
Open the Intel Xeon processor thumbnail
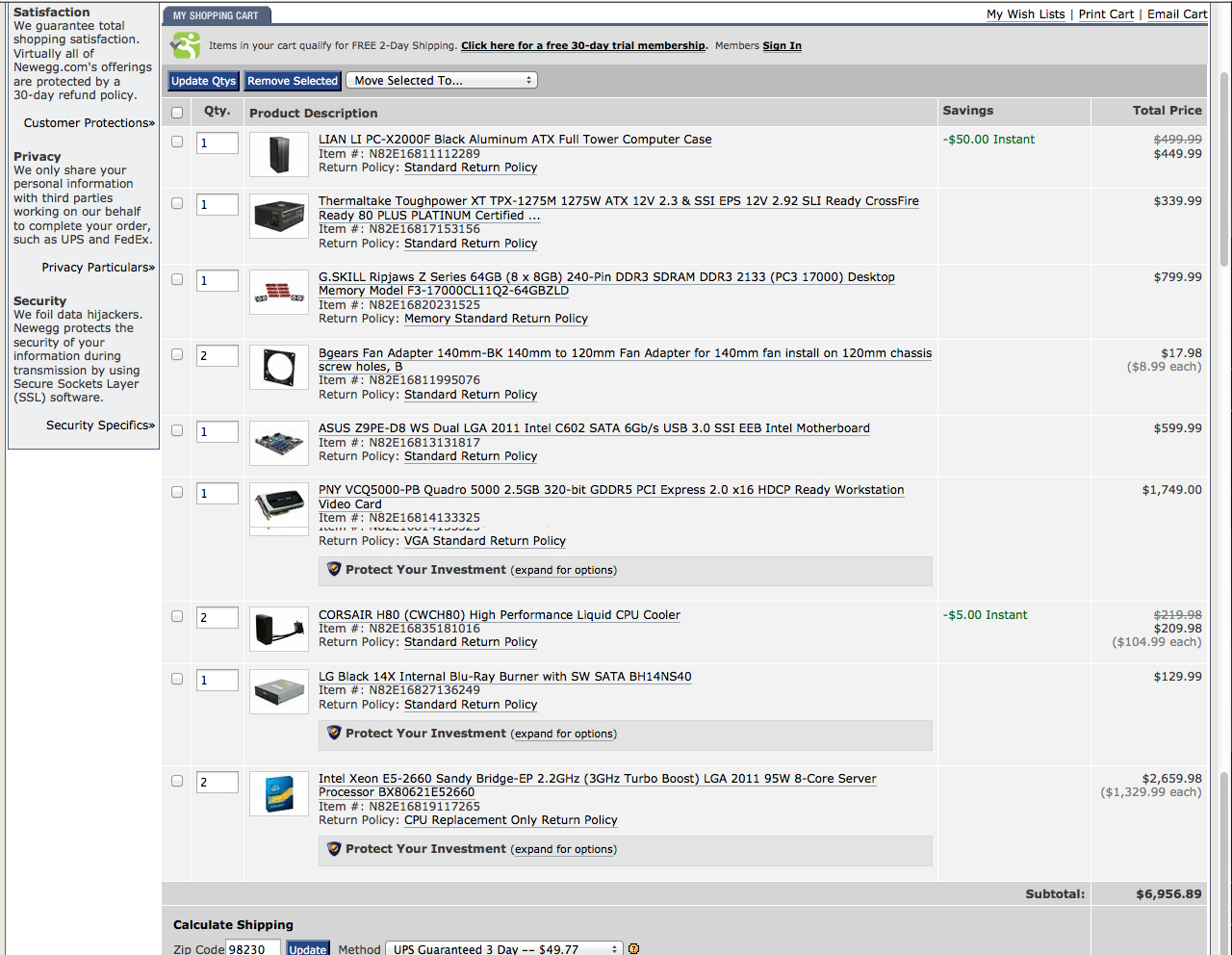pos(279,793)
